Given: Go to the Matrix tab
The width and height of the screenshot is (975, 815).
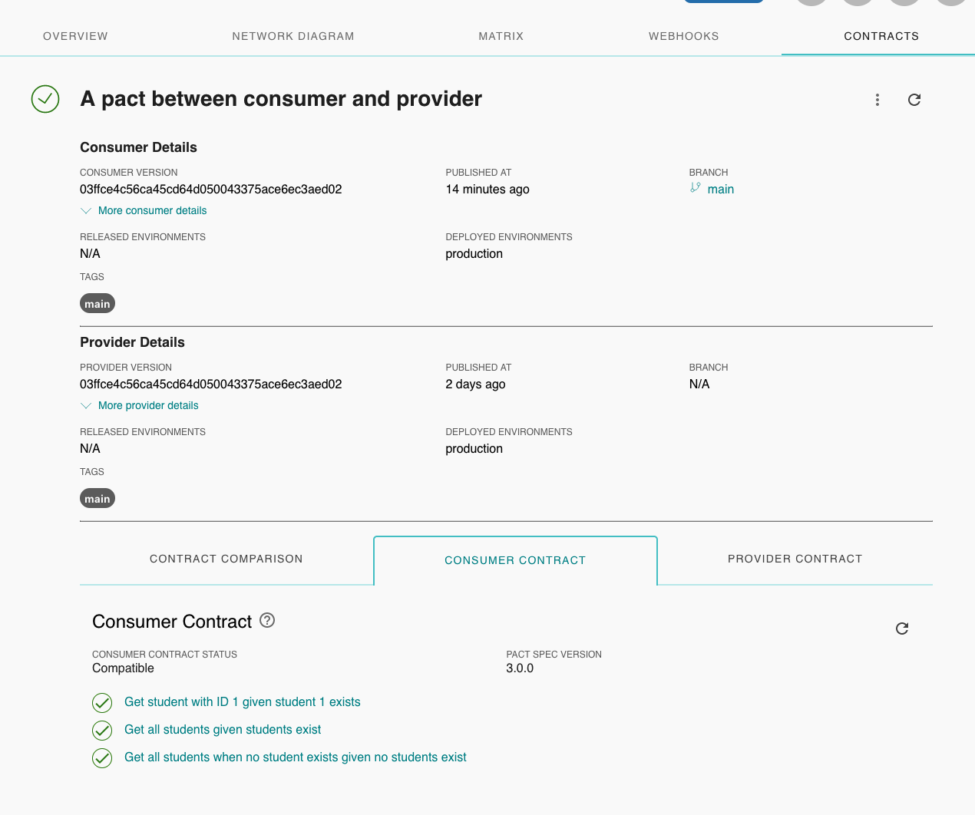Looking at the screenshot, I should [x=501, y=36].
